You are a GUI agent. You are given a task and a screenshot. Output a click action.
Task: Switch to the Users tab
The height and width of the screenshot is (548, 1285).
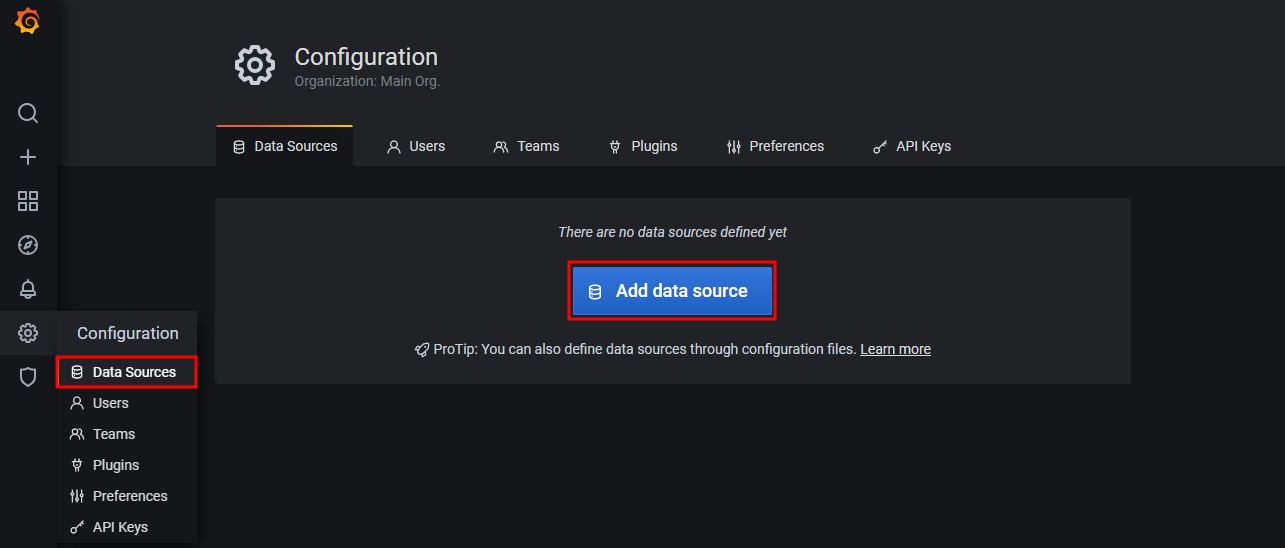point(416,146)
